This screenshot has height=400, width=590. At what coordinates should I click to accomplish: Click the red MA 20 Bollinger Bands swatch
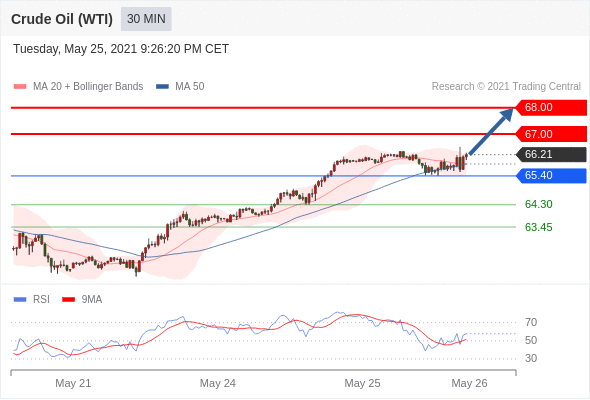click(20, 87)
